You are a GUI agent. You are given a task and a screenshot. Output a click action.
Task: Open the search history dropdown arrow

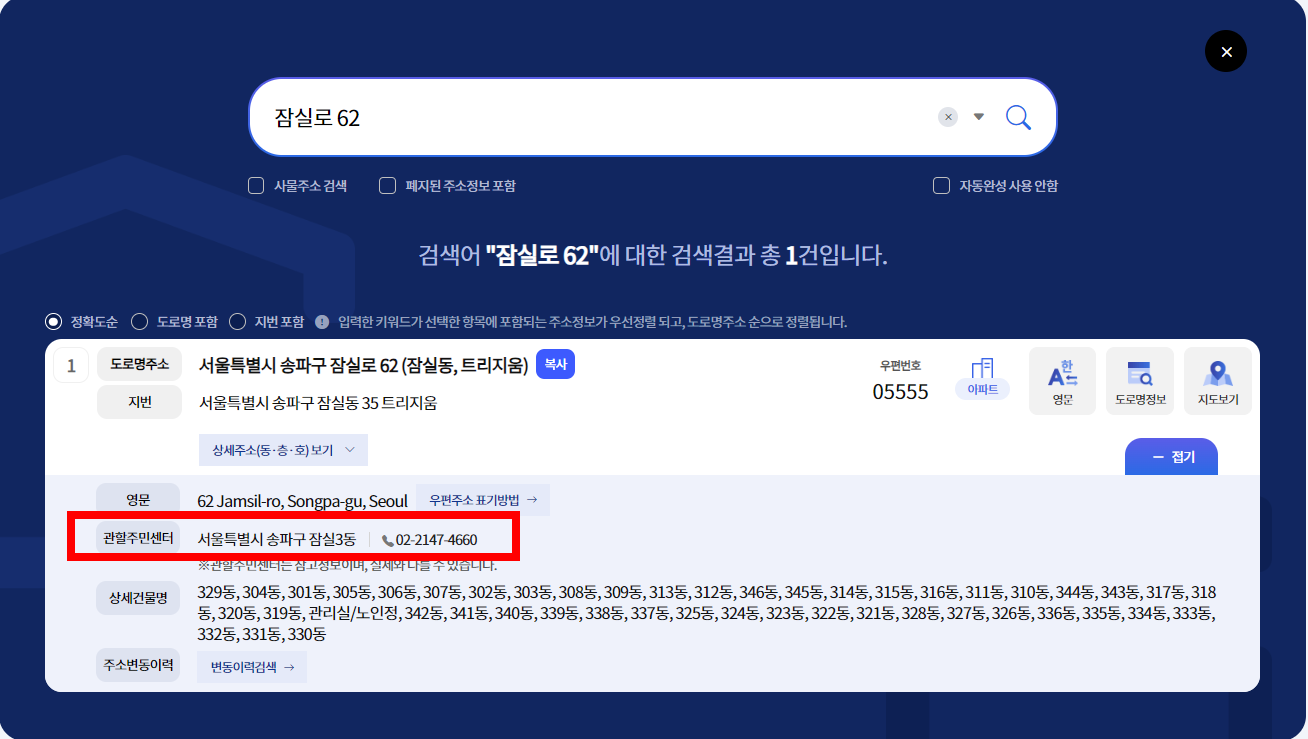point(977,117)
